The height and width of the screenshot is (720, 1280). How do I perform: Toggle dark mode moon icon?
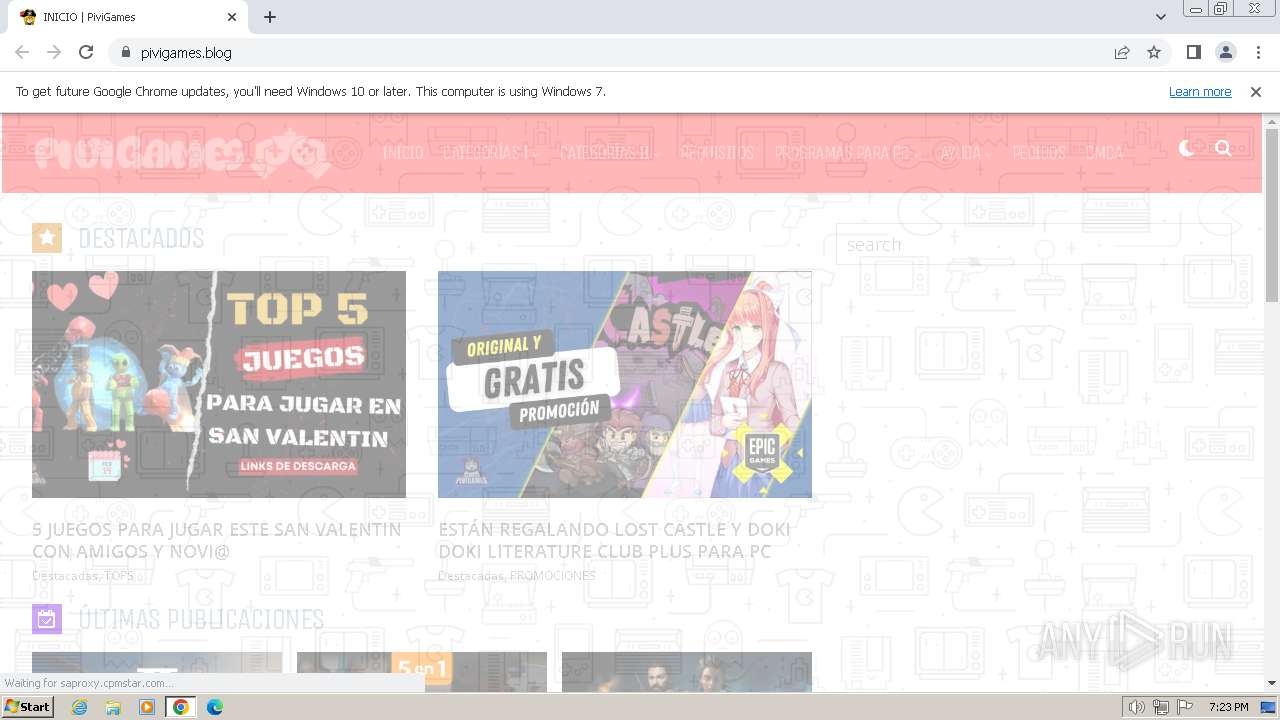1187,148
